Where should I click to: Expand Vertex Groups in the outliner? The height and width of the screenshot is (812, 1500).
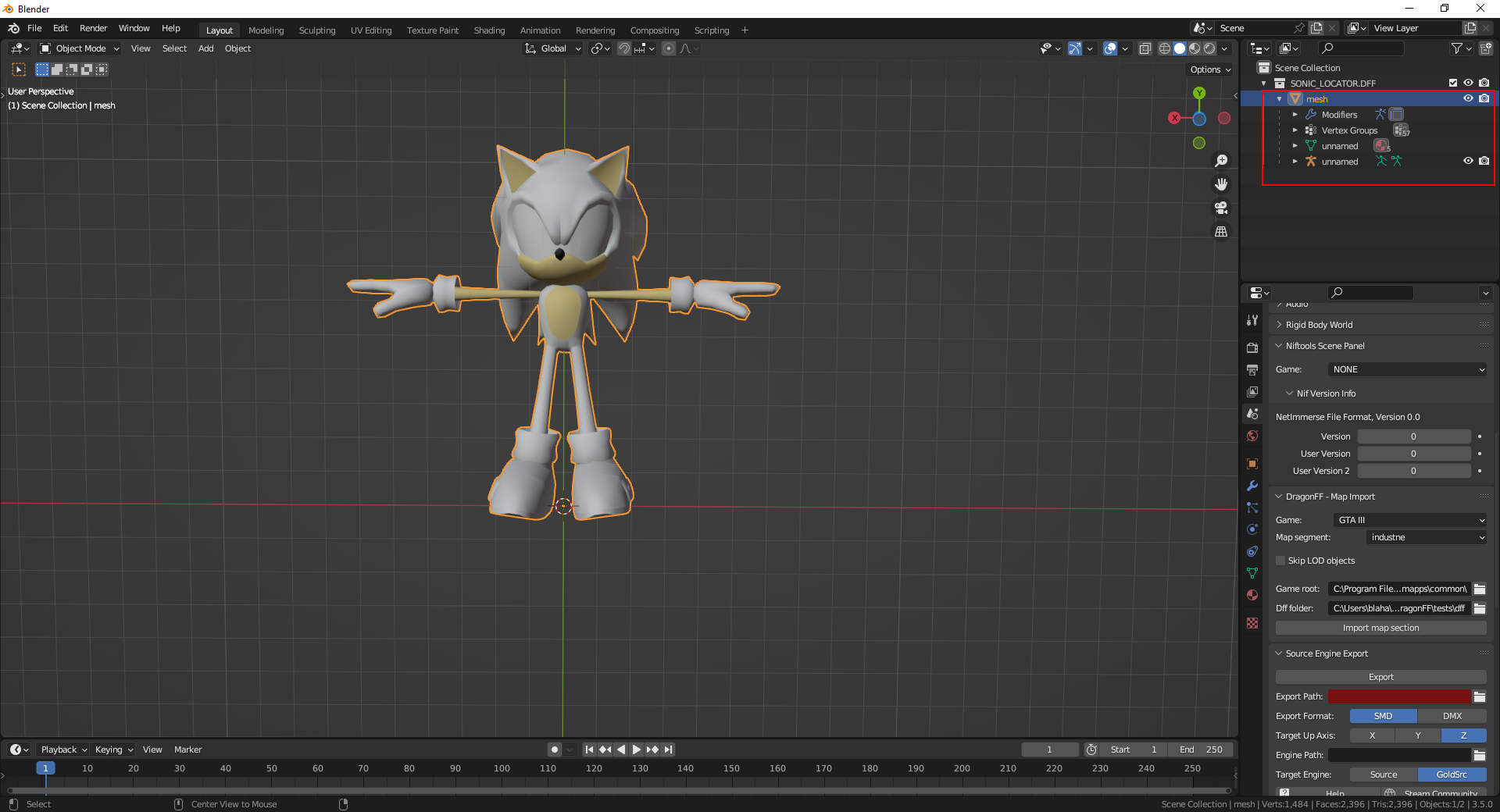[x=1295, y=130]
